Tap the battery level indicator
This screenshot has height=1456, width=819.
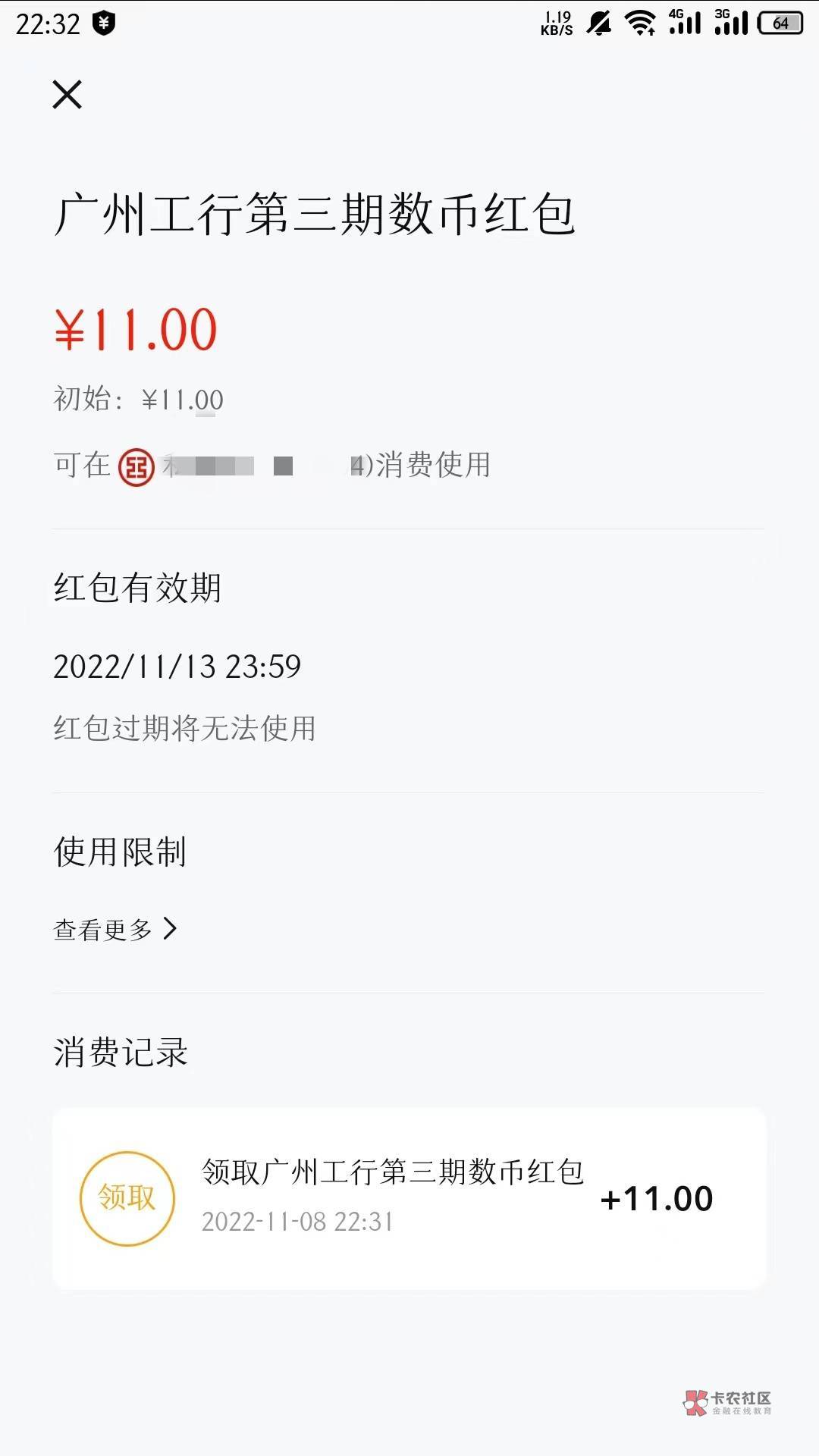(780, 24)
